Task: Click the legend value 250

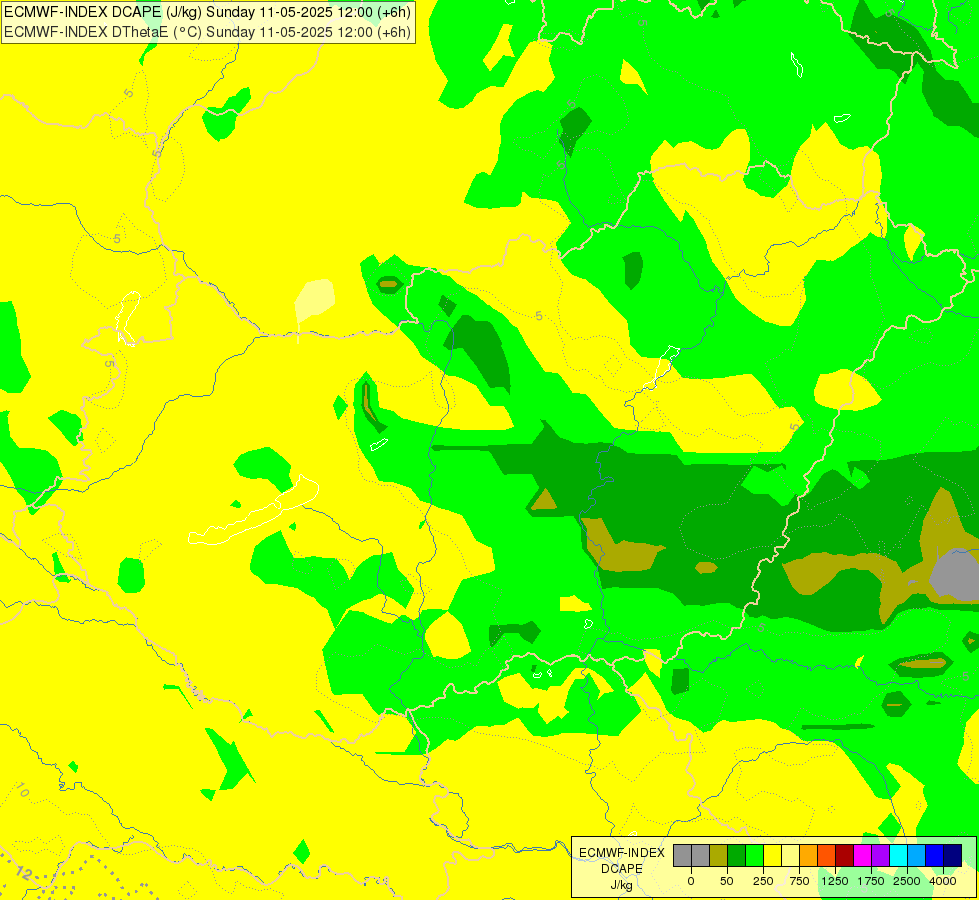Action: pyautogui.click(x=763, y=881)
